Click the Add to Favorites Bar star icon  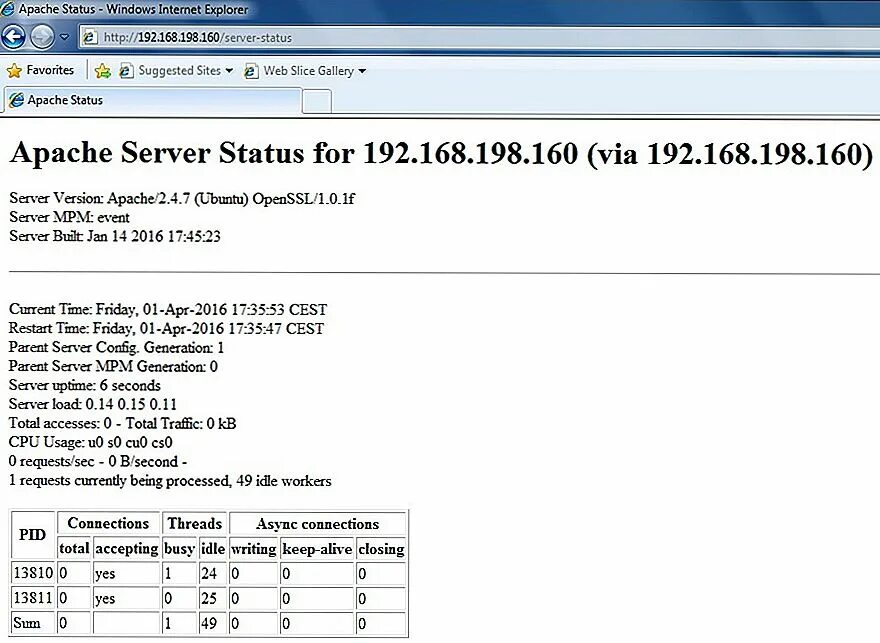pos(103,71)
